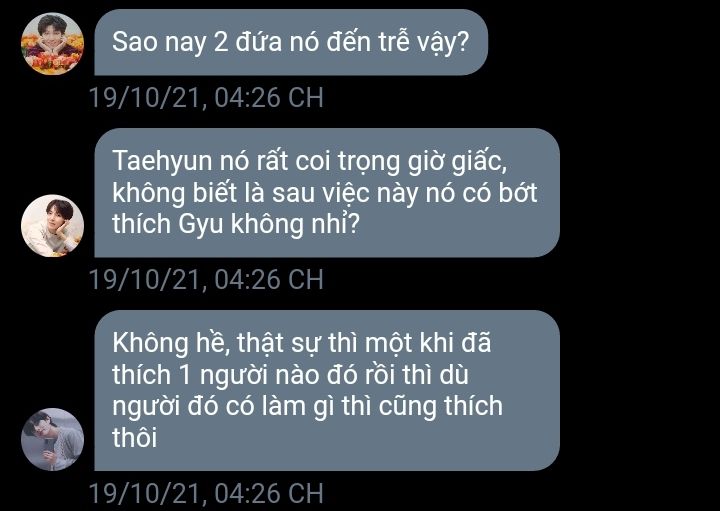The image size is (720, 511).
Task: Click the word "thôi" ending the last message
Action: tap(135, 437)
